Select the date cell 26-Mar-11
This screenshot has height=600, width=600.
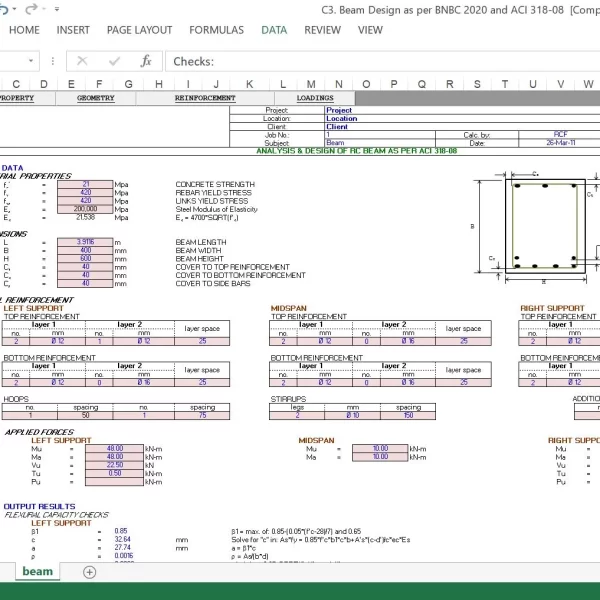pyautogui.click(x=560, y=143)
